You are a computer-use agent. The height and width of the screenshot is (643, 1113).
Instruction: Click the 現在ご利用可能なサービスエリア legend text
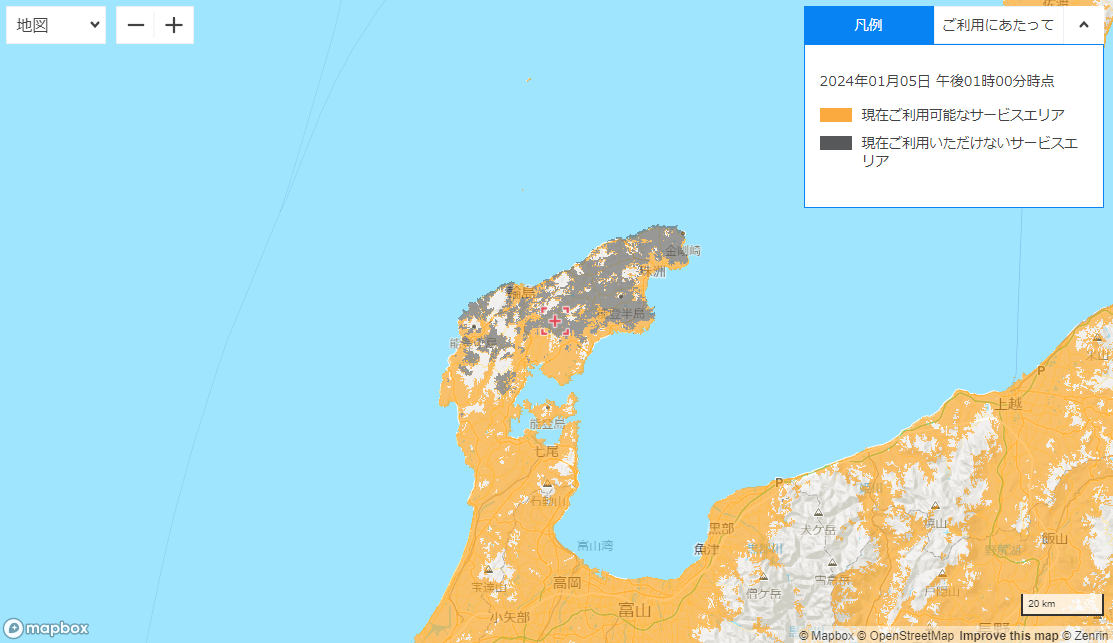tap(963, 115)
